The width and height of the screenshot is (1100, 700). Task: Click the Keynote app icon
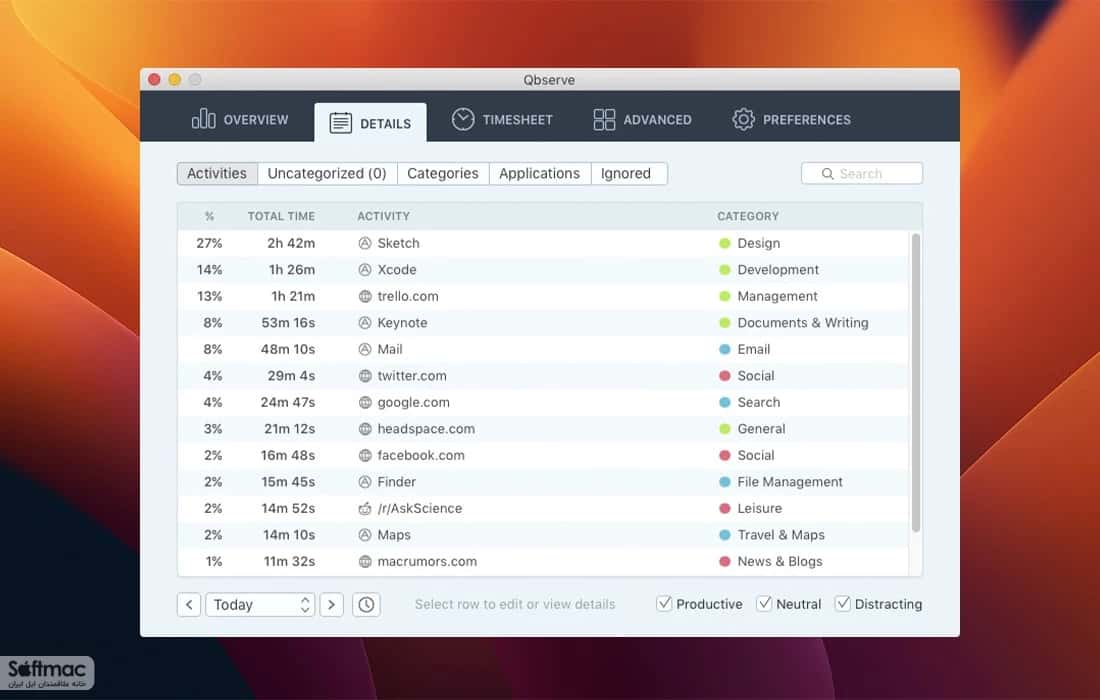(x=365, y=323)
